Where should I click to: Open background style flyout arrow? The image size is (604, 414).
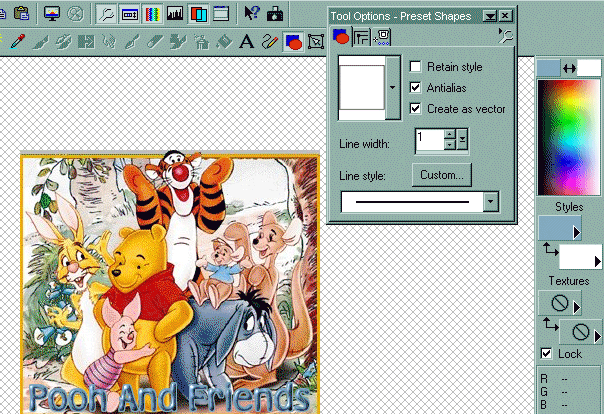point(597,261)
